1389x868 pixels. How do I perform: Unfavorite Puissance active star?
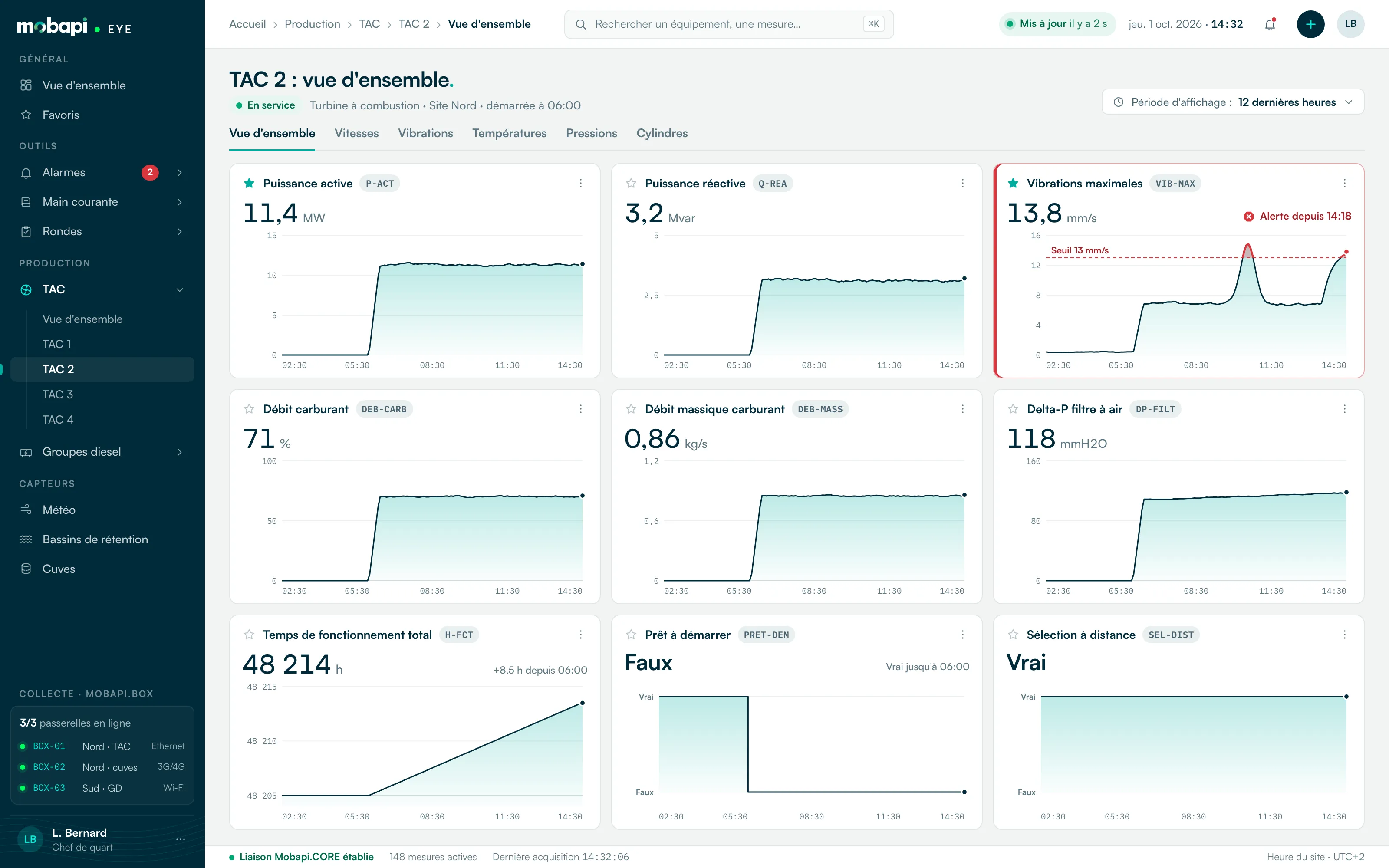pos(249,183)
